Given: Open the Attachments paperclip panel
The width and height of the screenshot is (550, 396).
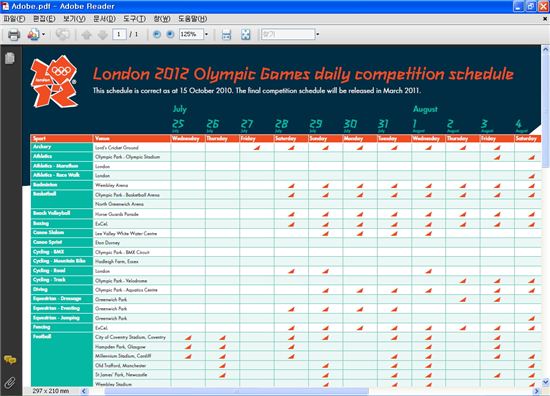Looking at the screenshot, I should 10,382.
